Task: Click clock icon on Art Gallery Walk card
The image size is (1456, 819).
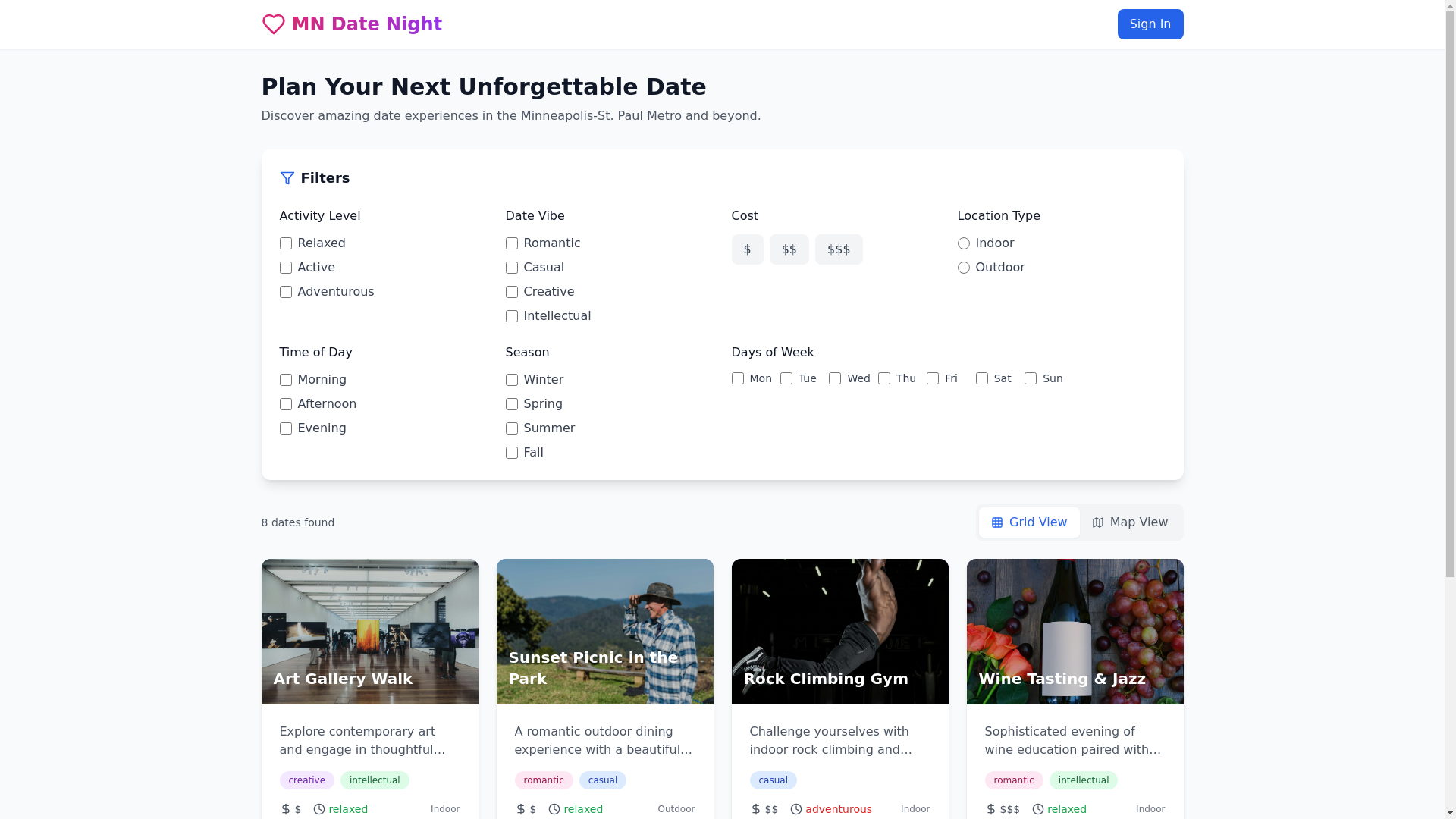Action: [319, 809]
